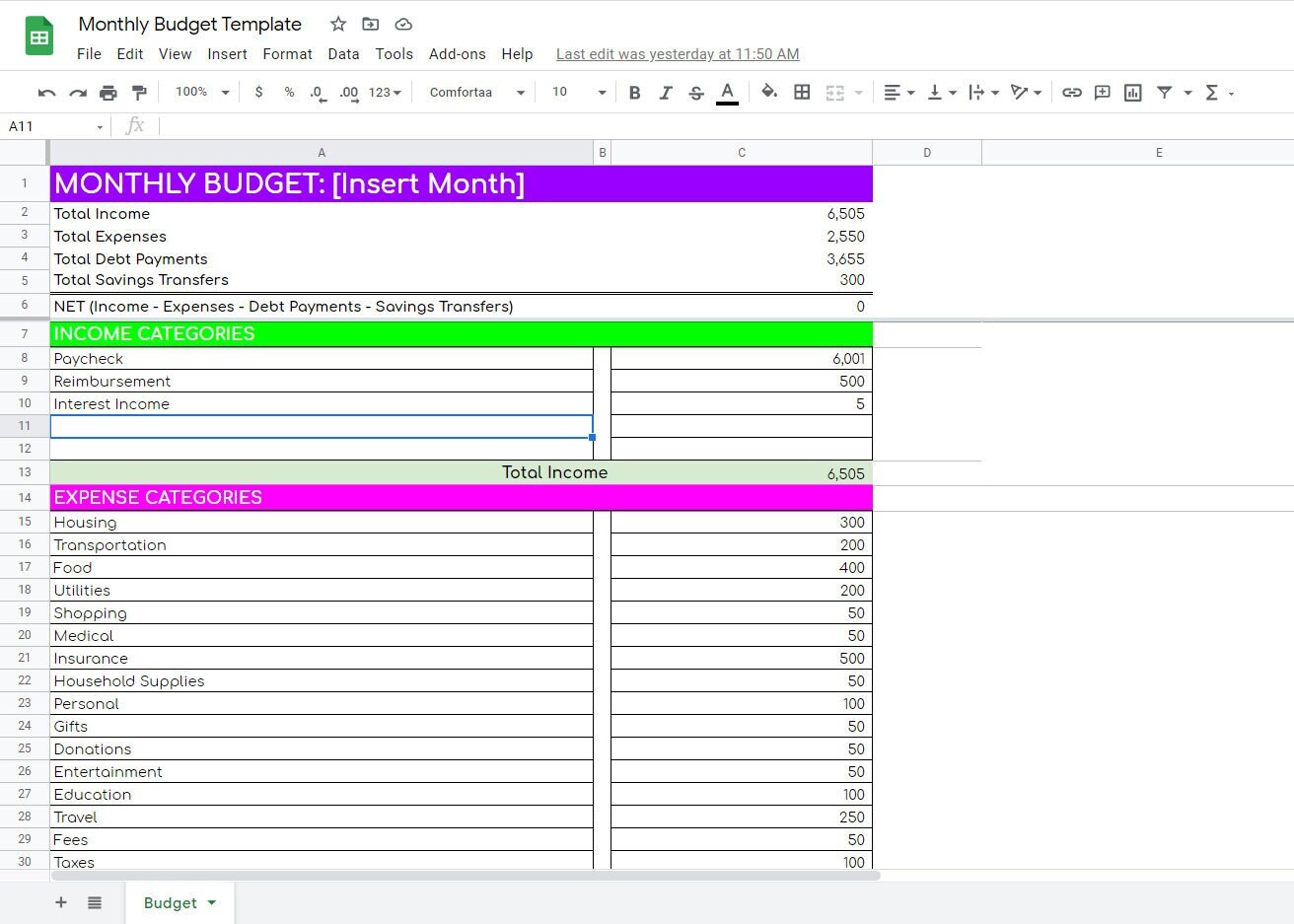Select the Budget sheet tab
The height and width of the screenshot is (924, 1294).
(x=180, y=902)
